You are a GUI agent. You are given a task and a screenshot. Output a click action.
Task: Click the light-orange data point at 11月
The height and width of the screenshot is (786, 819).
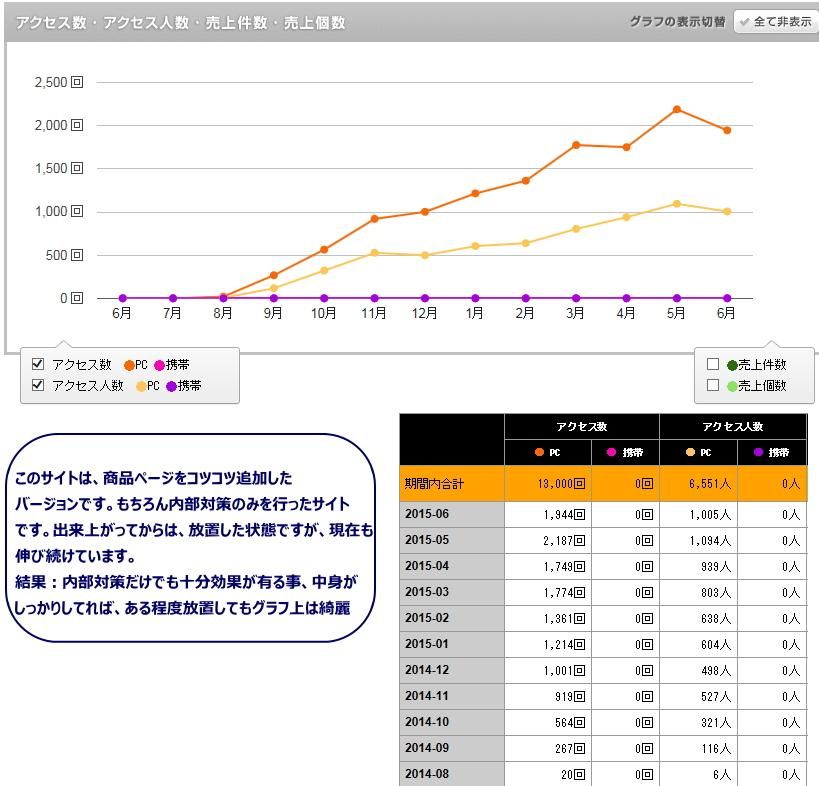click(374, 253)
